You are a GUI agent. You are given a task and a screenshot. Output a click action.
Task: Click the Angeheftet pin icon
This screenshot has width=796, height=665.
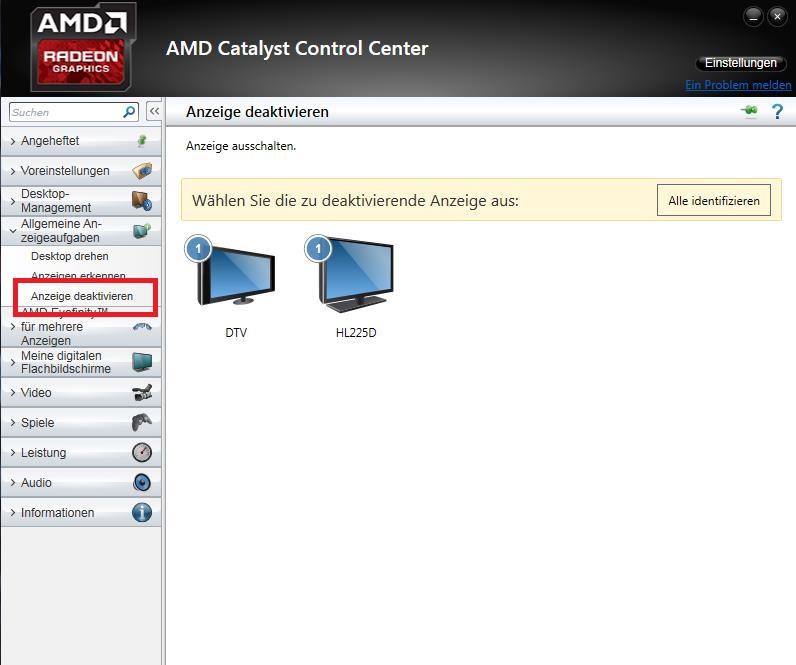coord(142,141)
